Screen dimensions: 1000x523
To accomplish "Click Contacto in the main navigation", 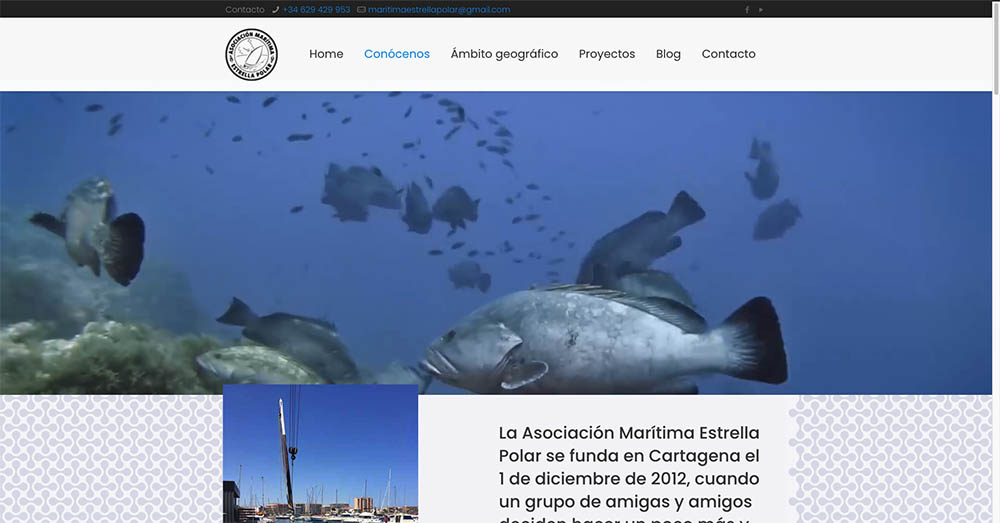I will pos(728,54).
